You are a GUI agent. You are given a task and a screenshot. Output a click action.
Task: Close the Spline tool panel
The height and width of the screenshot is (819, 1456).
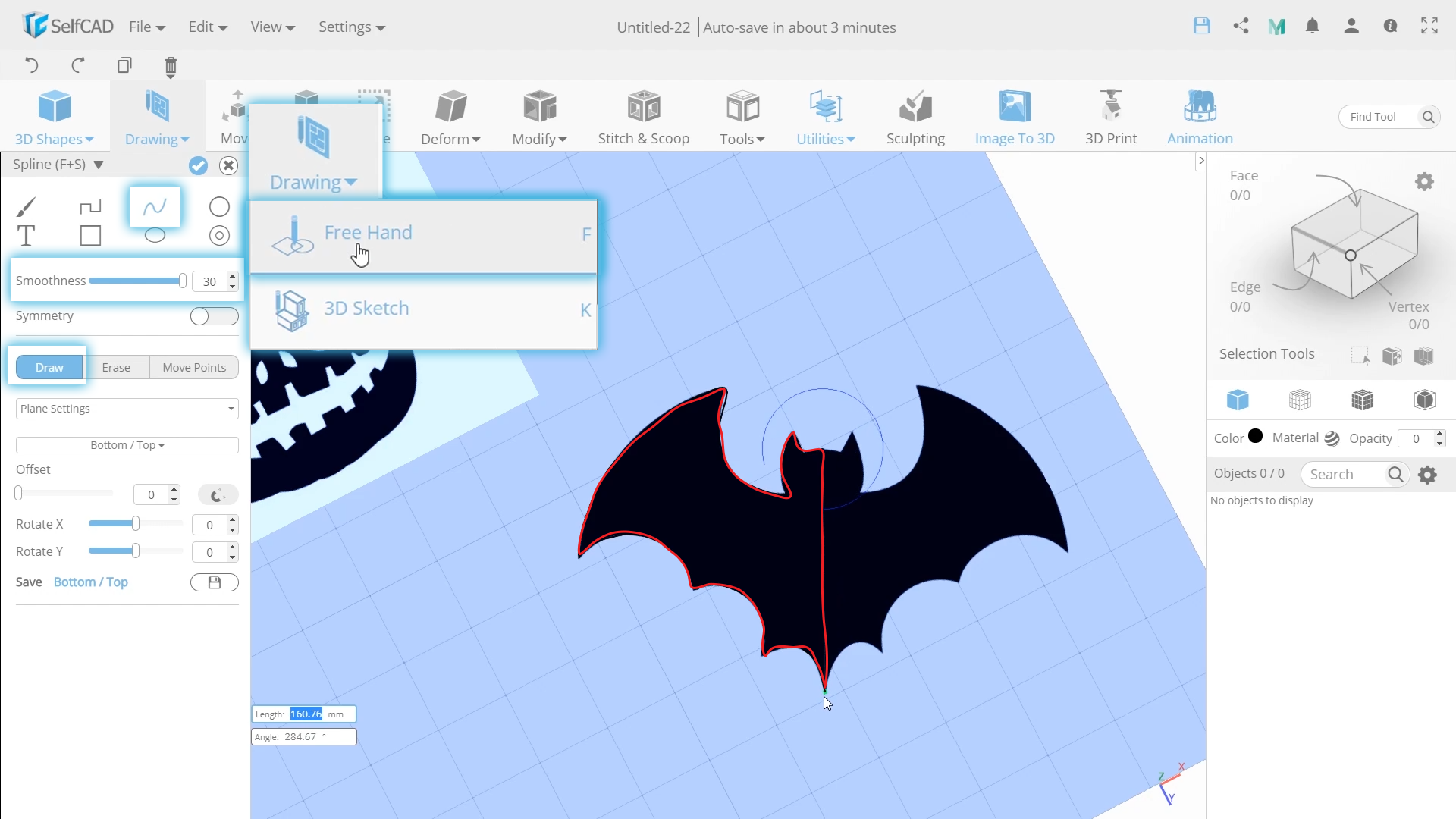[228, 165]
